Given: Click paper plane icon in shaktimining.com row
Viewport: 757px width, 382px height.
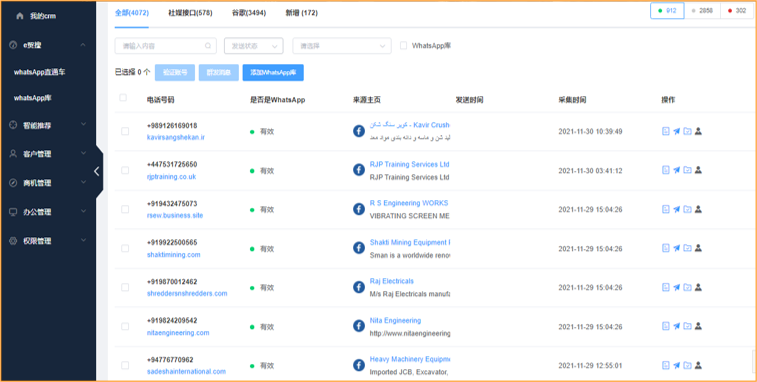Looking at the screenshot, I should pos(676,248).
